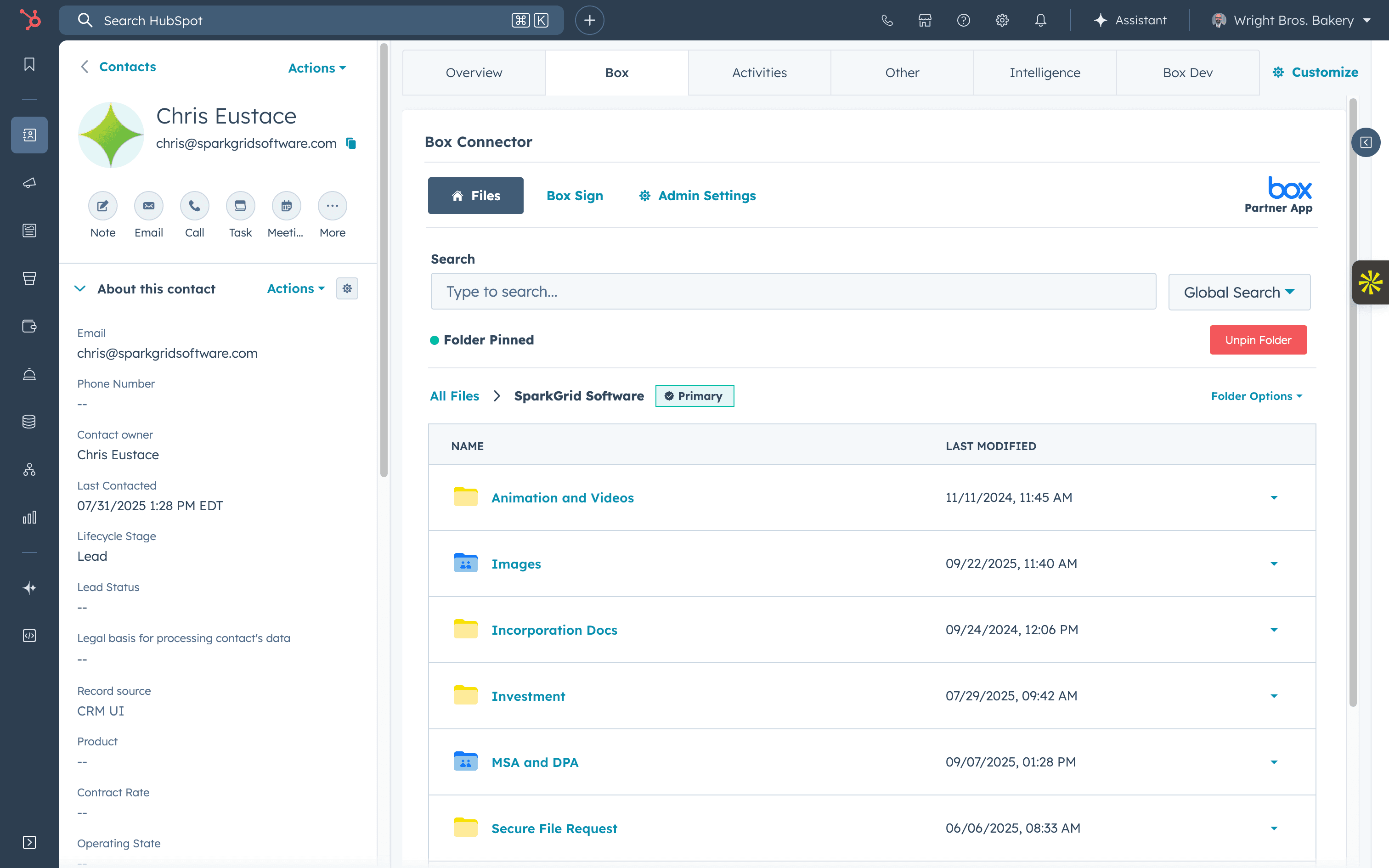Expand options for Images folder row
1389x868 pixels.
tap(1274, 564)
